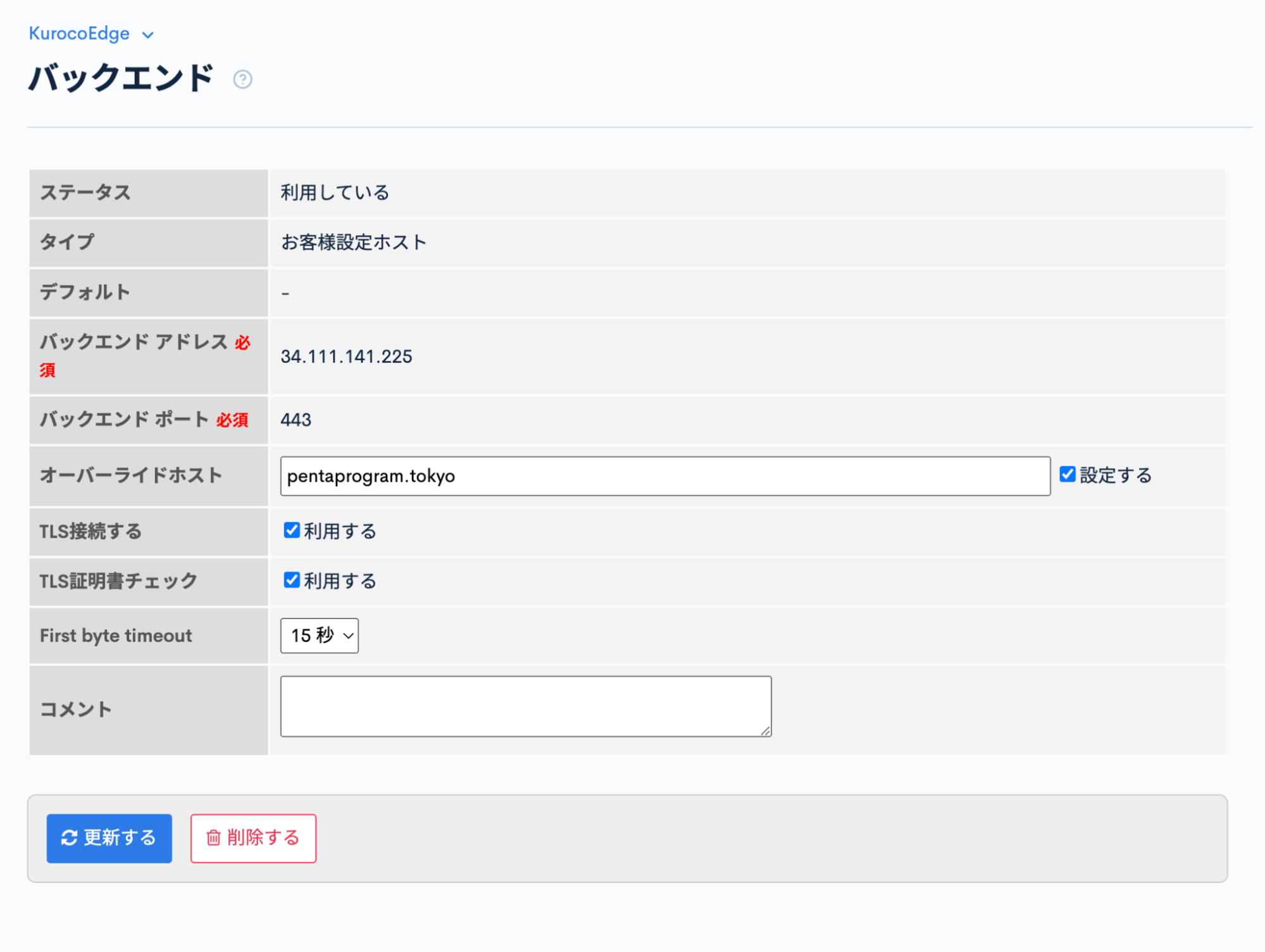Click the コメント row label
1265x952 pixels.
pos(75,710)
